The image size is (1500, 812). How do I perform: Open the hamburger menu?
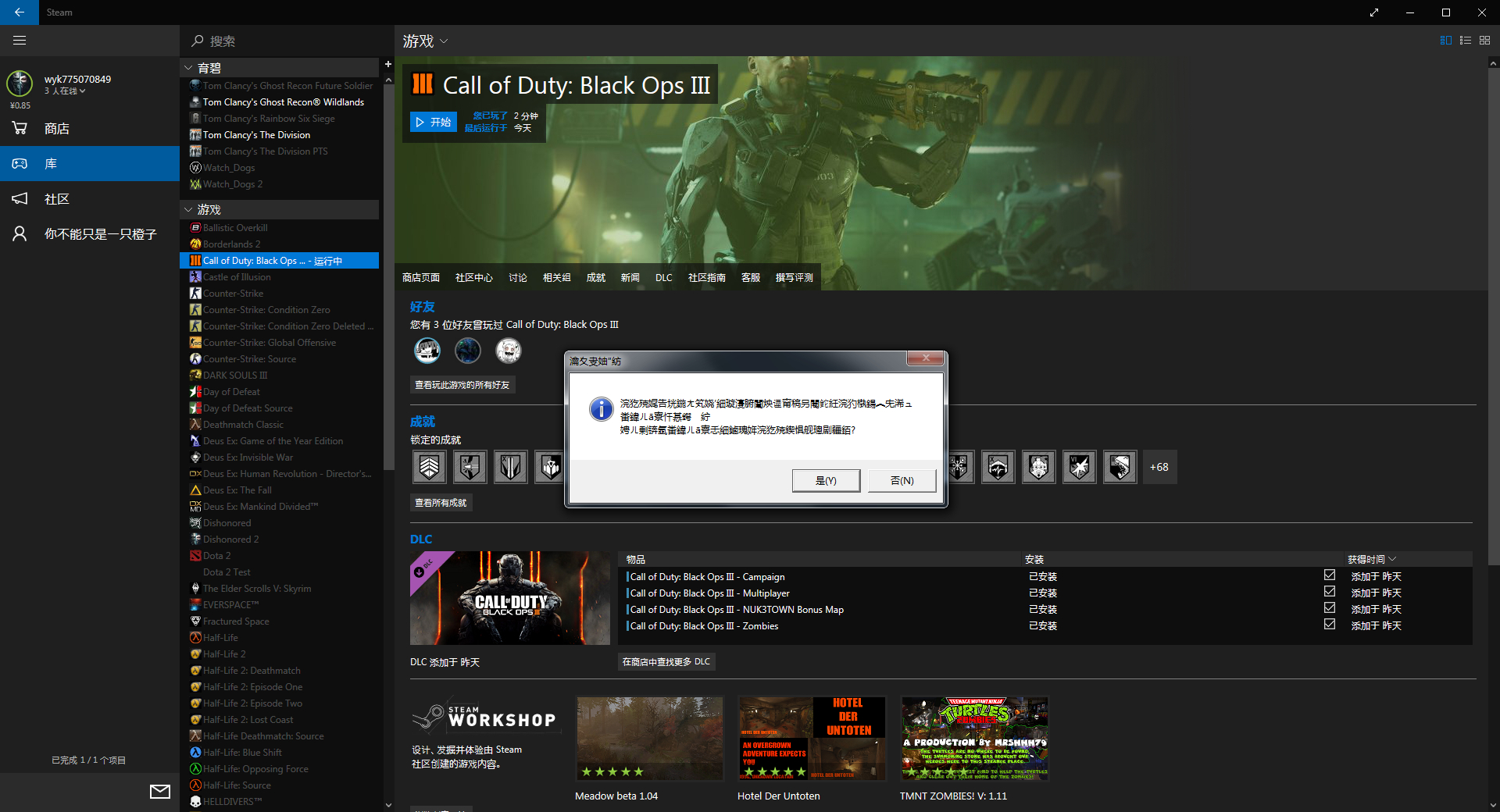[20, 41]
